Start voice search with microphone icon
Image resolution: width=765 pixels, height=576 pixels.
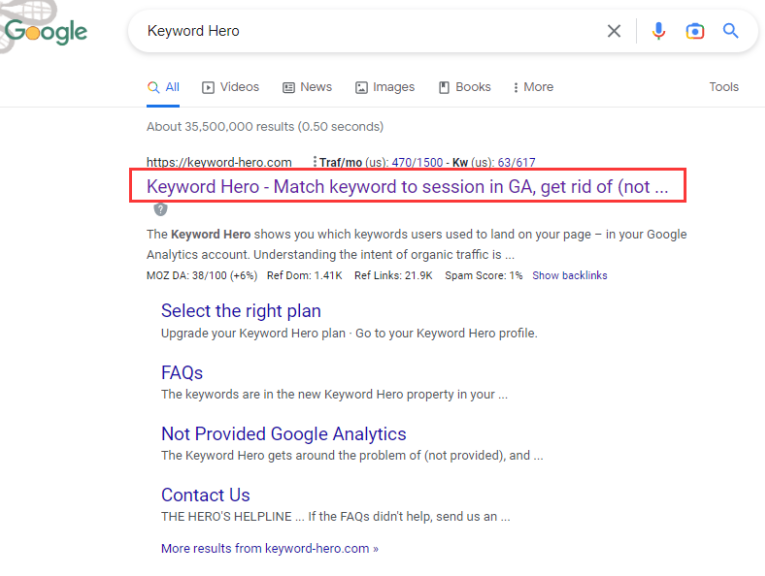coord(658,31)
